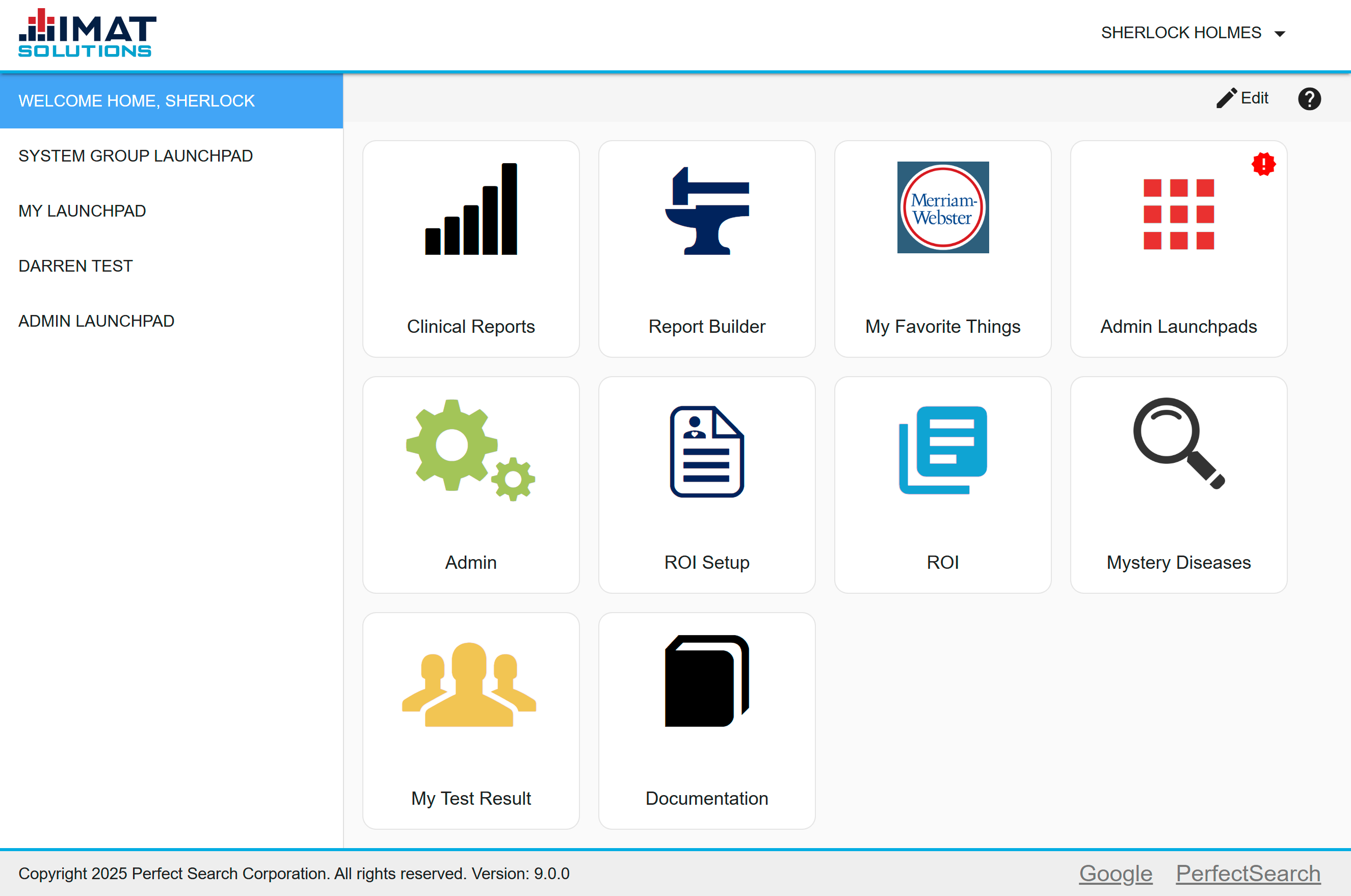This screenshot has width=1351, height=896.
Task: Expand SYSTEM GROUP LAUNCHPAD menu
Action: click(136, 156)
